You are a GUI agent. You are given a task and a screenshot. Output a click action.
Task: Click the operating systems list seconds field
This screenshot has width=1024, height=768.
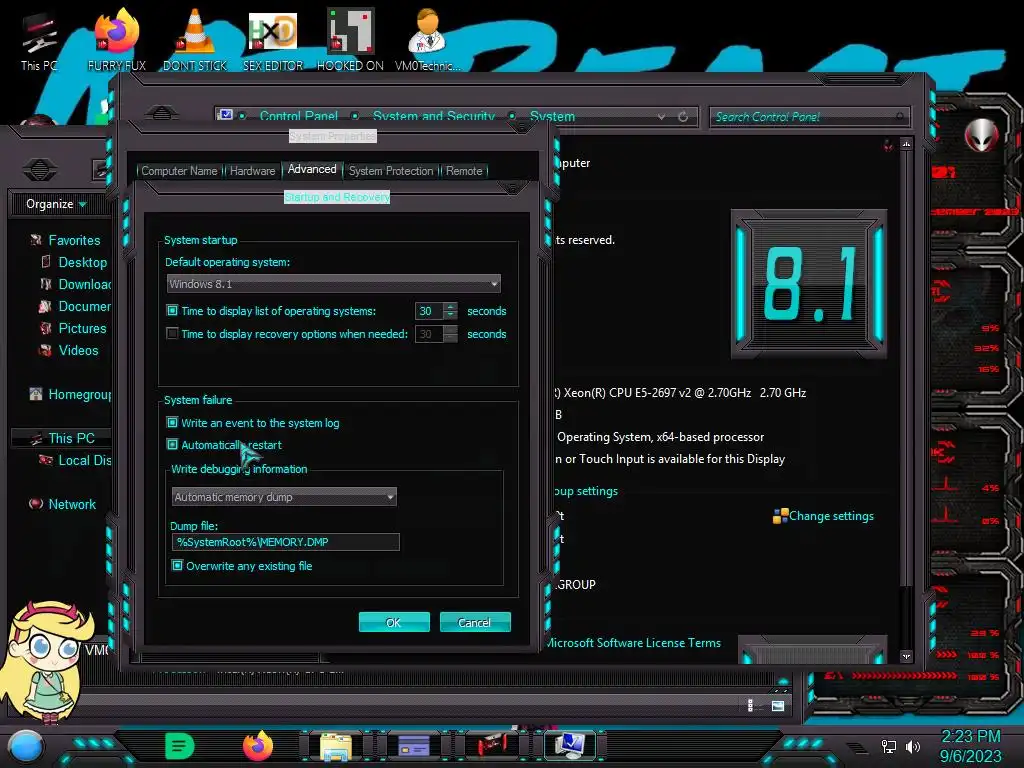pyautogui.click(x=428, y=311)
